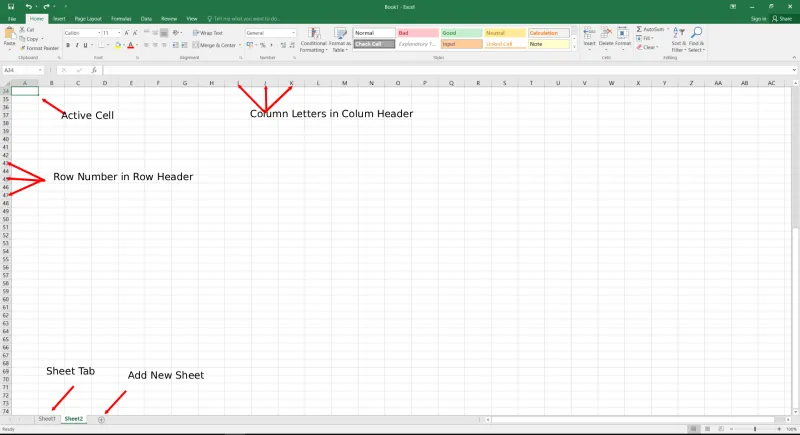
Task: Open the font size dropdown
Action: tap(119, 33)
